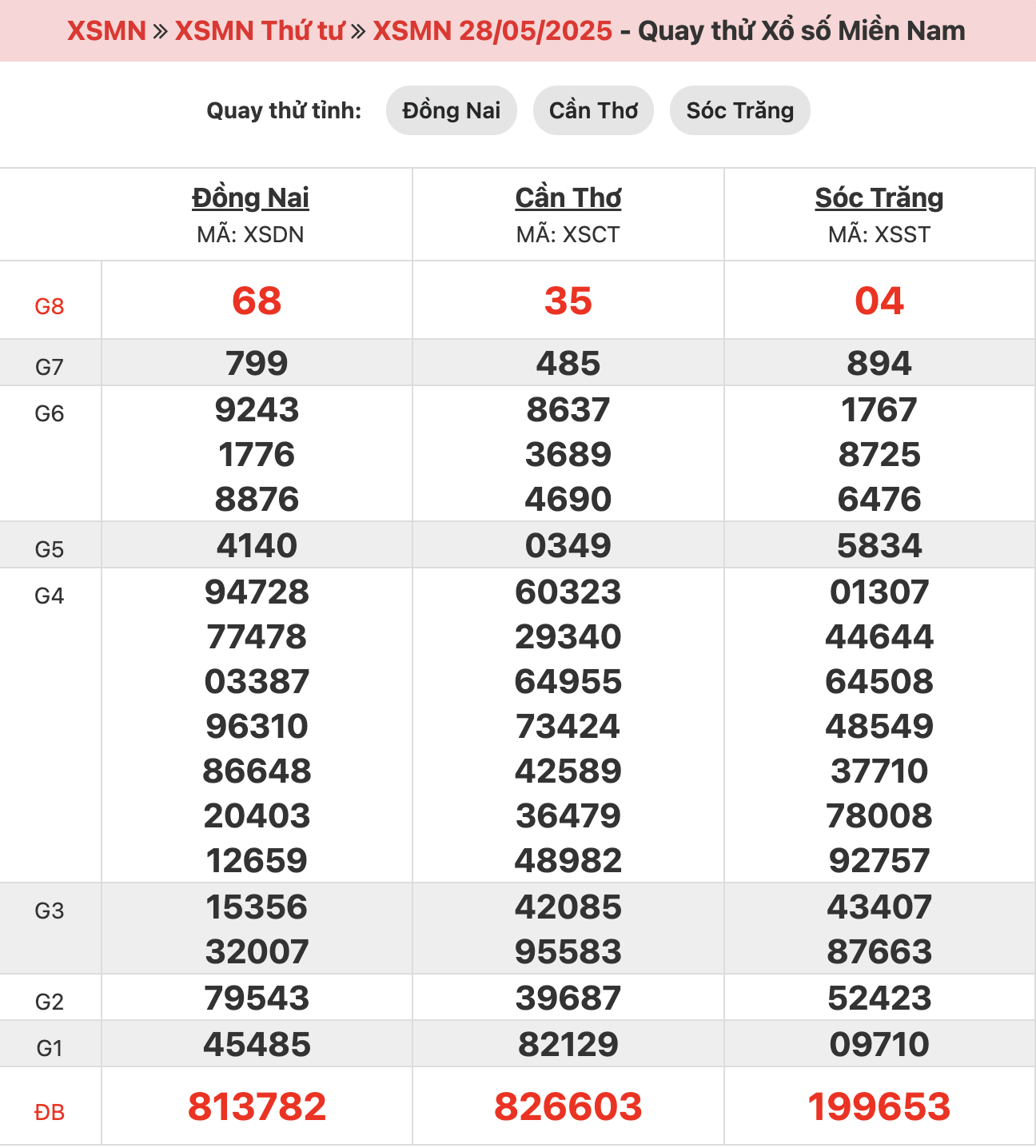This screenshot has height=1148, width=1036.
Task: Click G4 number 94728
Action: click(x=257, y=592)
